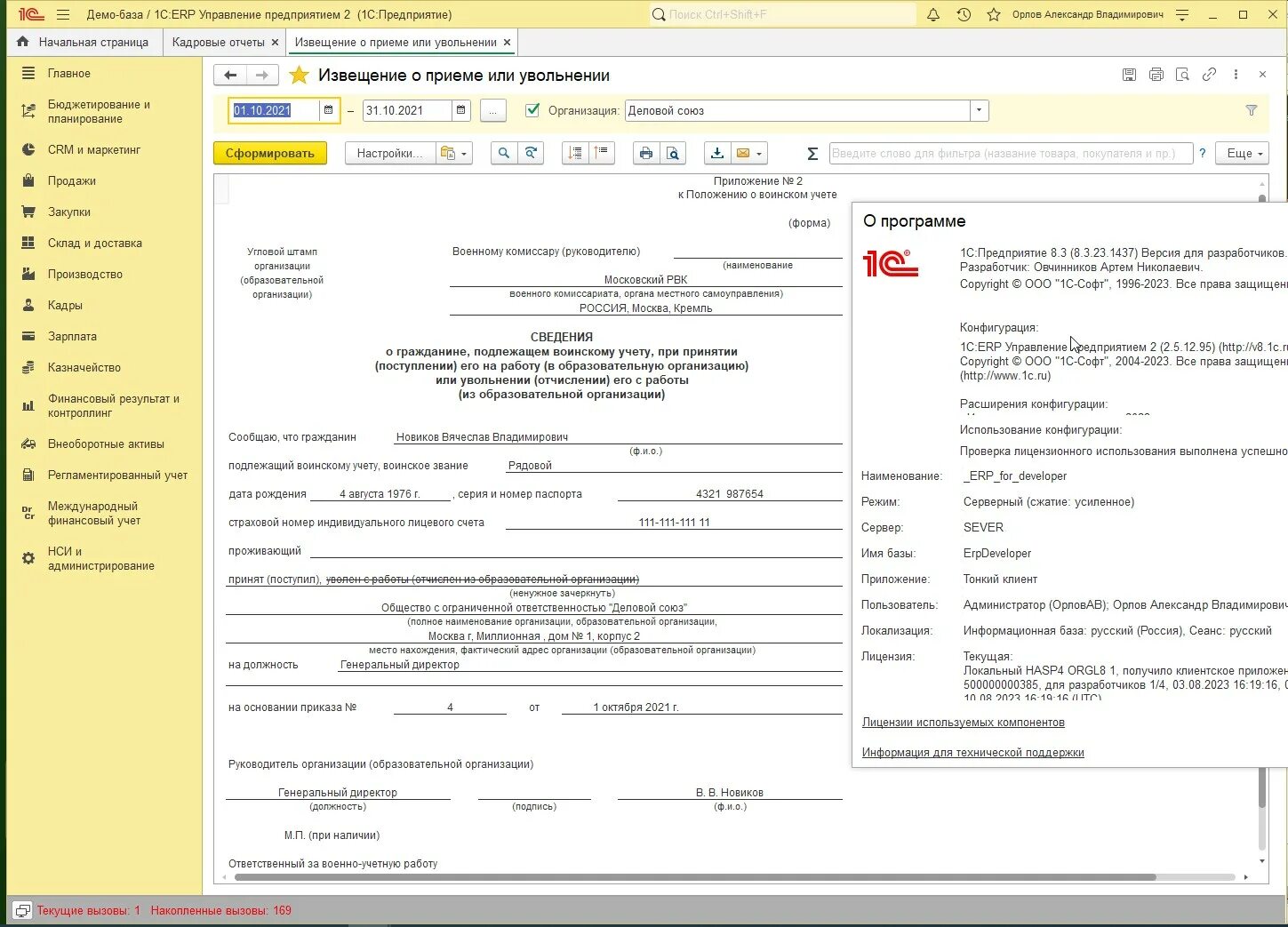Click the find magnifier icon
This screenshot has width=1288, height=927.
pos(504,153)
